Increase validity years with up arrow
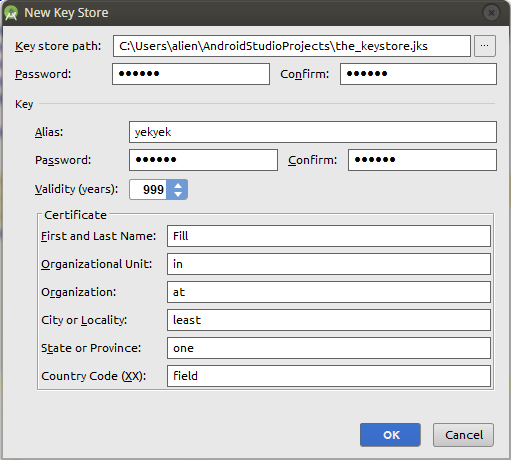This screenshot has height=460, width=511. coord(178,186)
